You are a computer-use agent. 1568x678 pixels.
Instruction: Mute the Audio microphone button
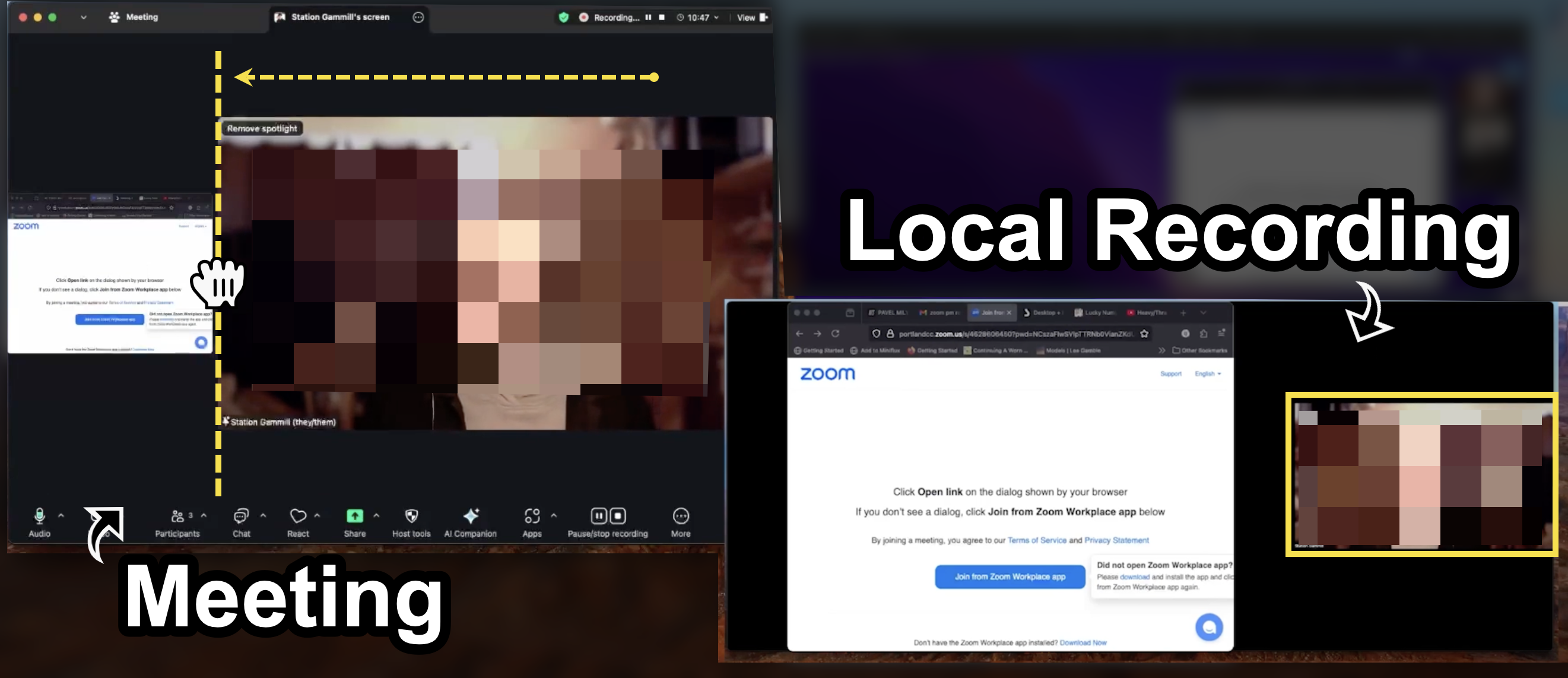[x=40, y=517]
